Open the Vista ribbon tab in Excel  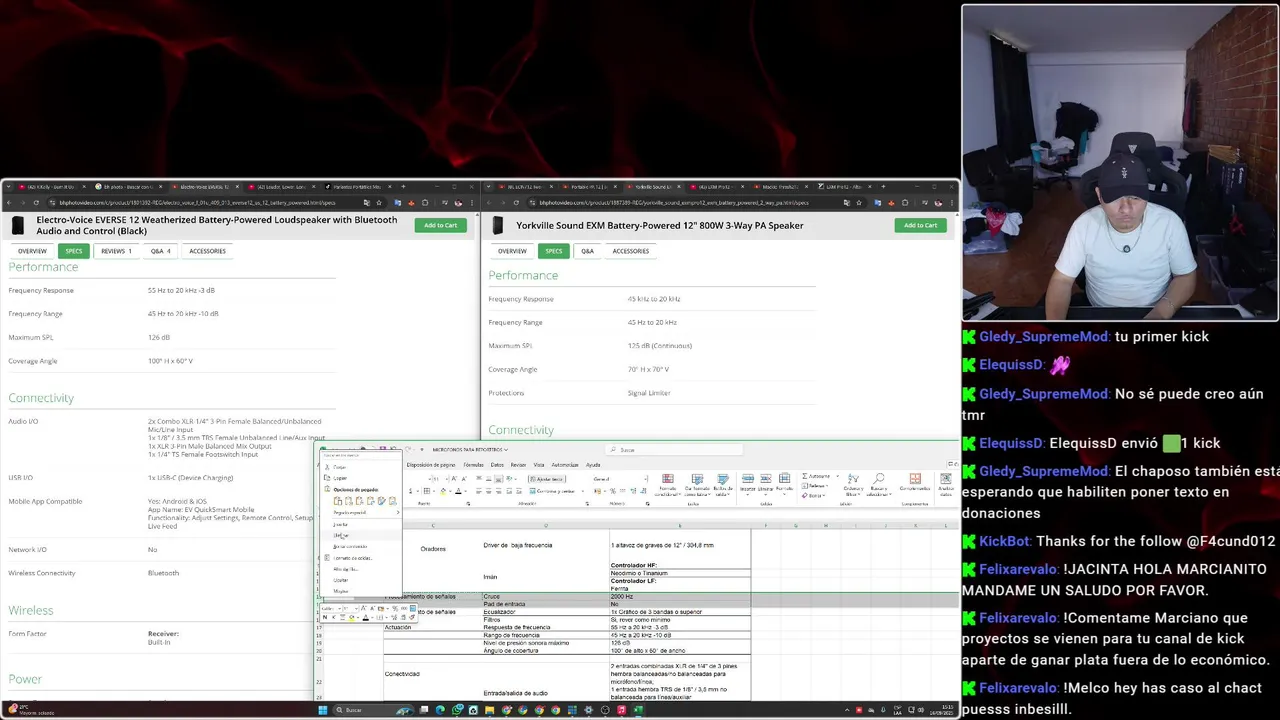pos(539,465)
